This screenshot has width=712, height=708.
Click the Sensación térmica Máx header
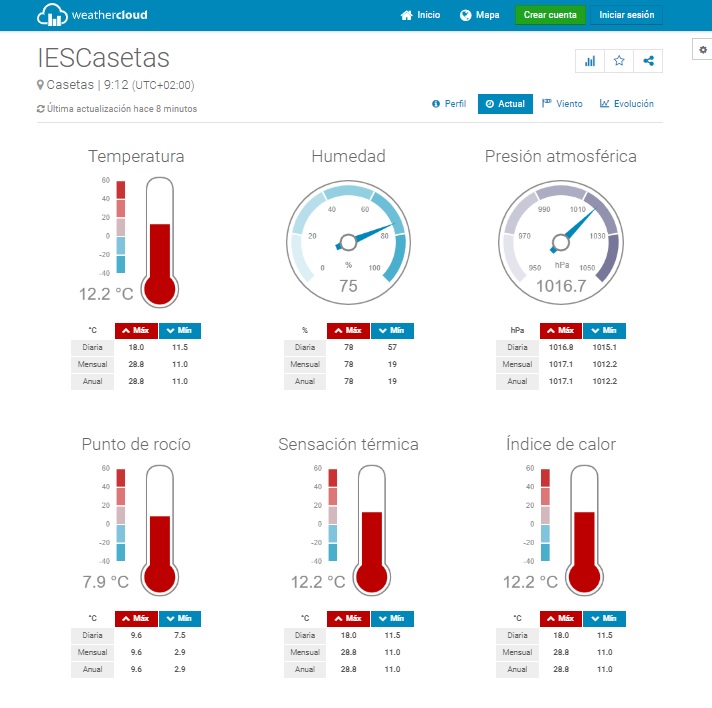(x=348, y=618)
